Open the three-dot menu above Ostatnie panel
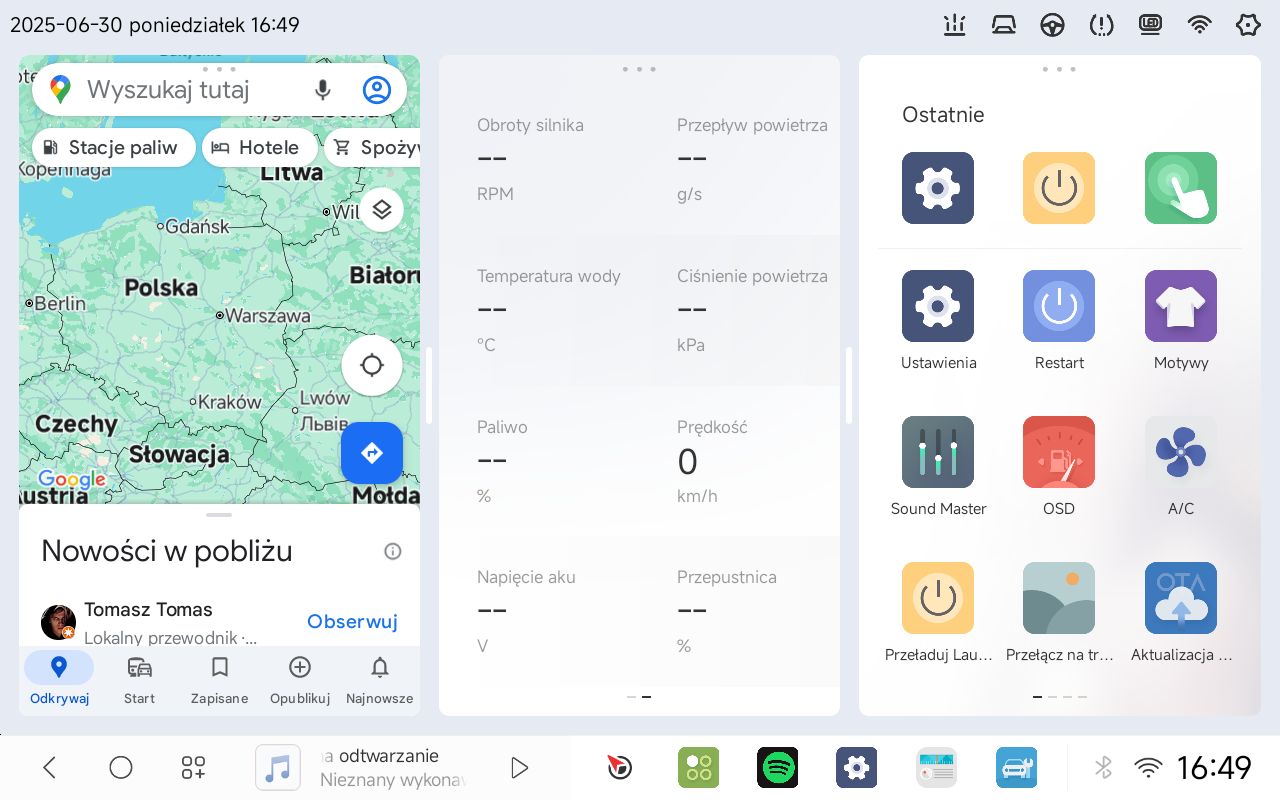 [1059, 69]
